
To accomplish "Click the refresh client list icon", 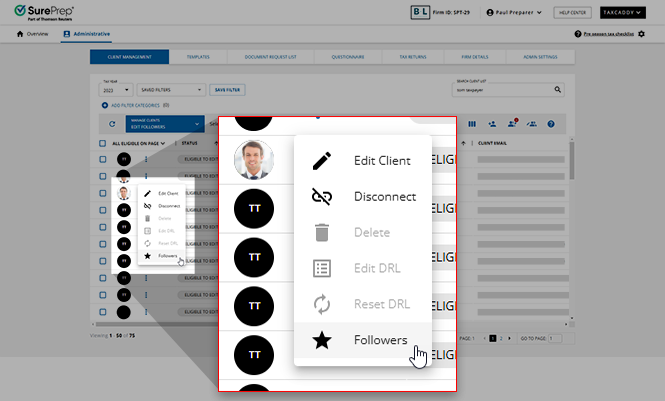I will pos(112,124).
